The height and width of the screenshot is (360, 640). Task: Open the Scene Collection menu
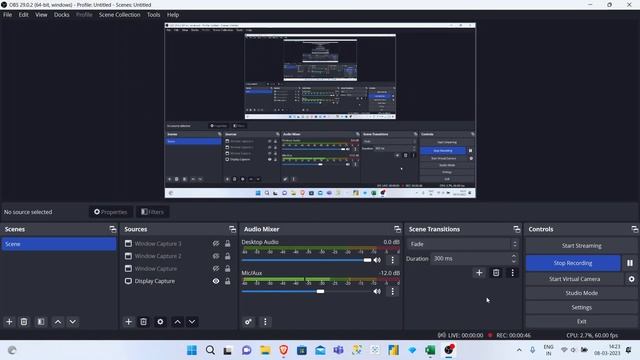120,15
